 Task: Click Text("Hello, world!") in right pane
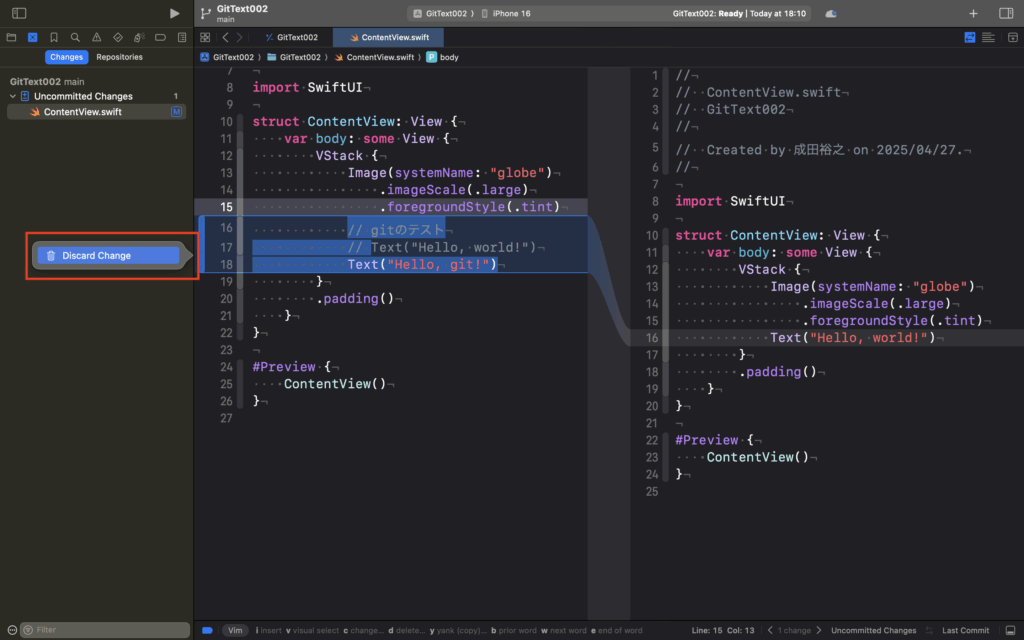coord(852,338)
